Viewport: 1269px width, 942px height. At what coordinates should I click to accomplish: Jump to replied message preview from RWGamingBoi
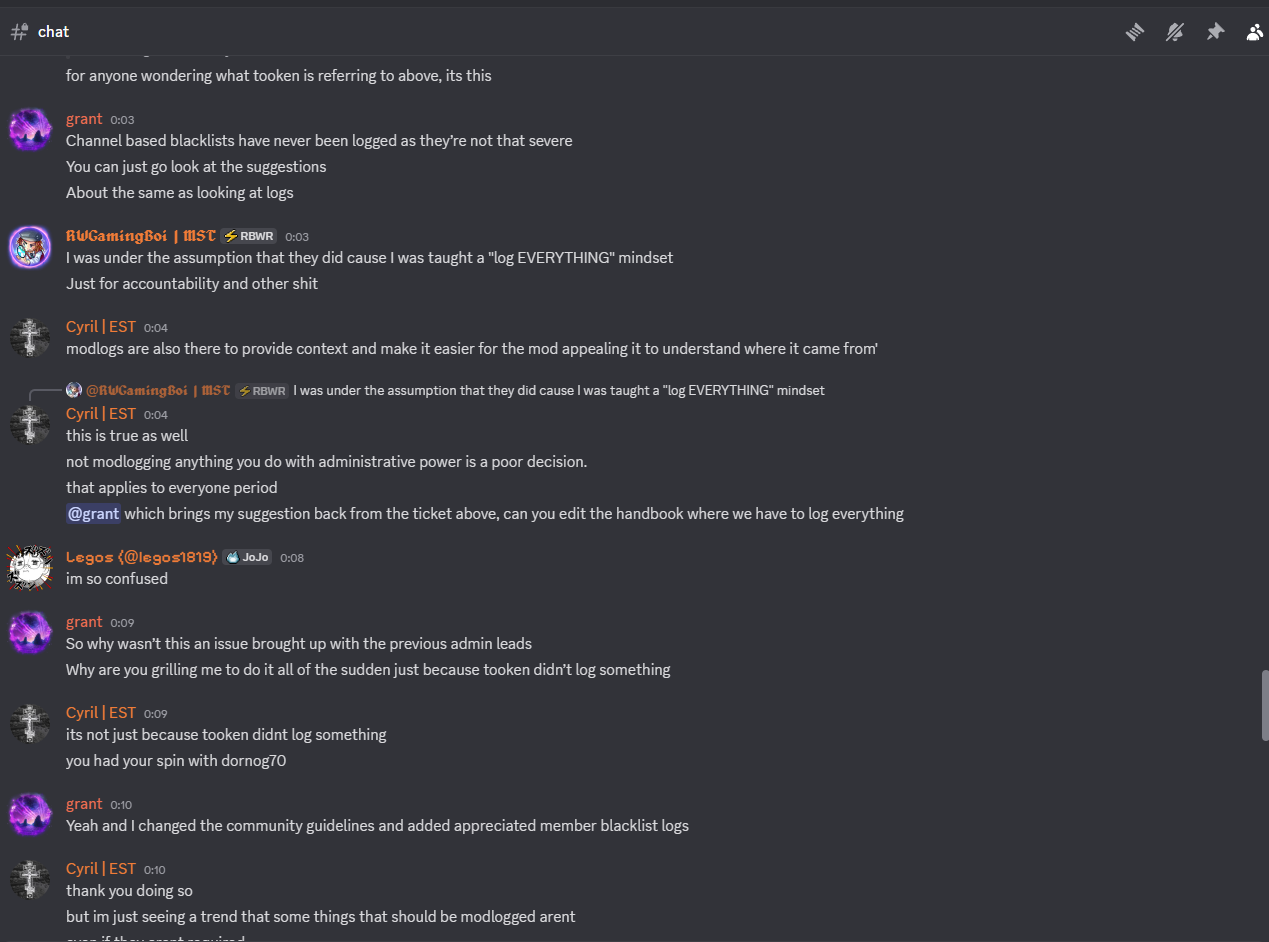pos(559,390)
